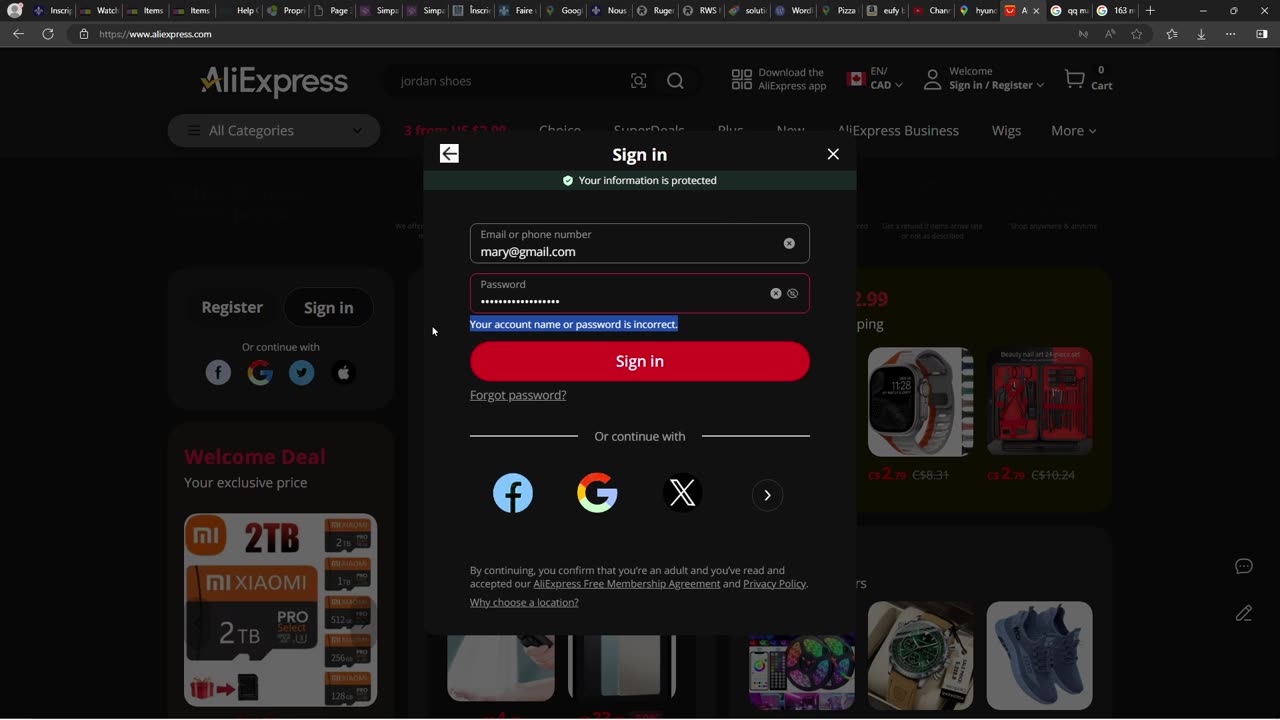Continue with X in the dialog
This screenshot has width=1280, height=720.
click(682, 493)
